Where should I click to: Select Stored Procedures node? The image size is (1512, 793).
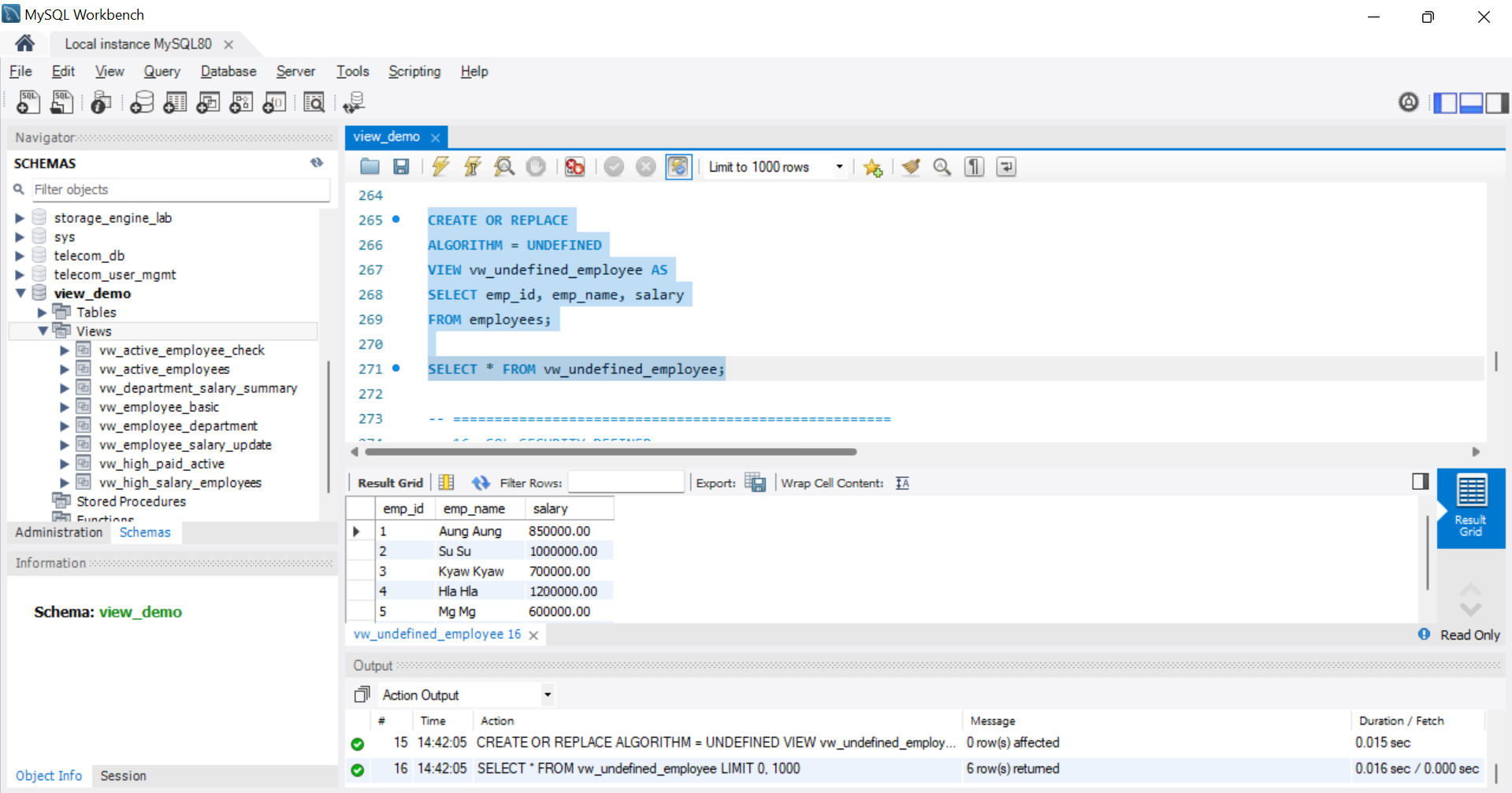coord(131,502)
